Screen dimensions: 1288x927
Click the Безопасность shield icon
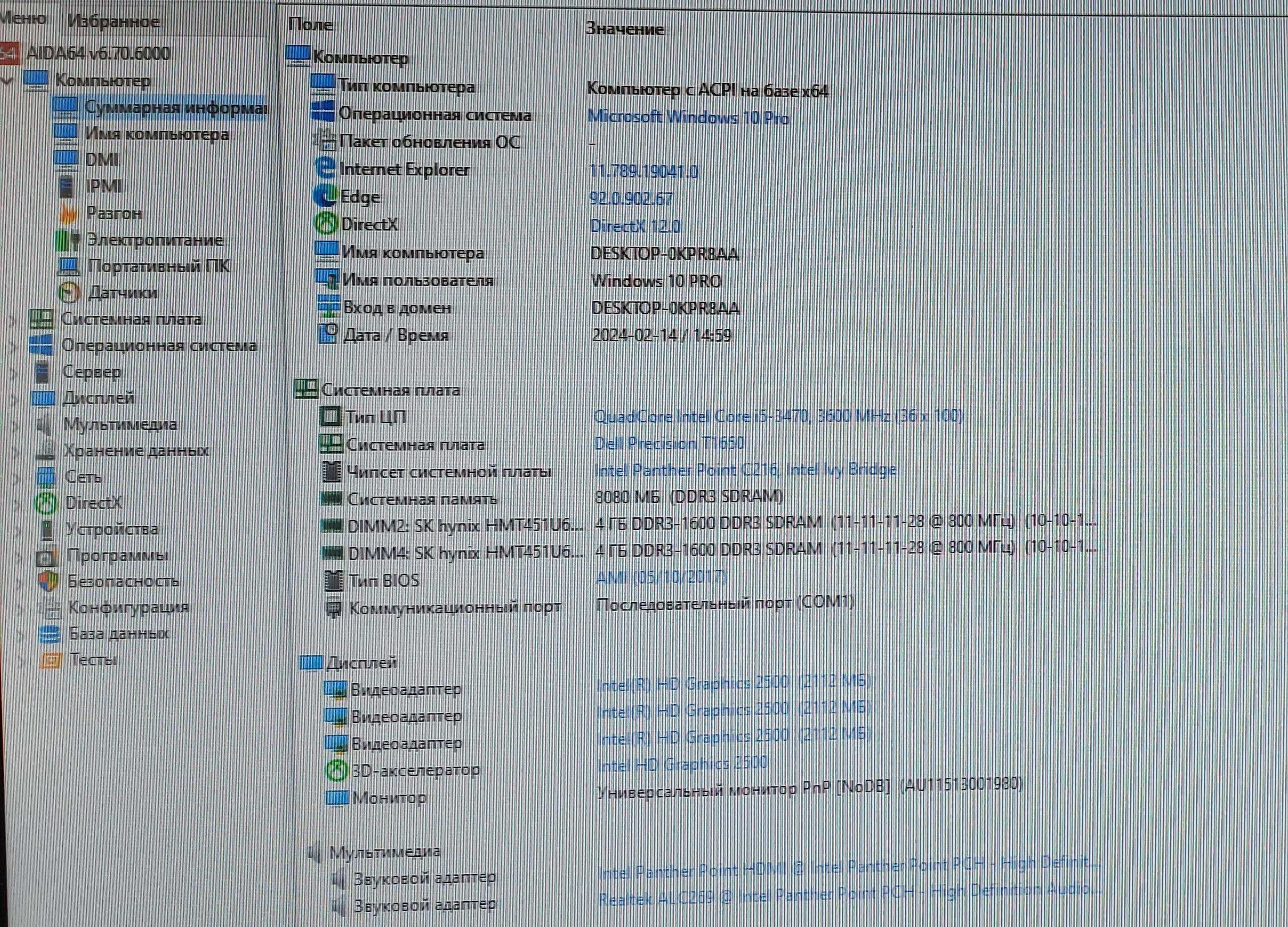click(x=48, y=582)
